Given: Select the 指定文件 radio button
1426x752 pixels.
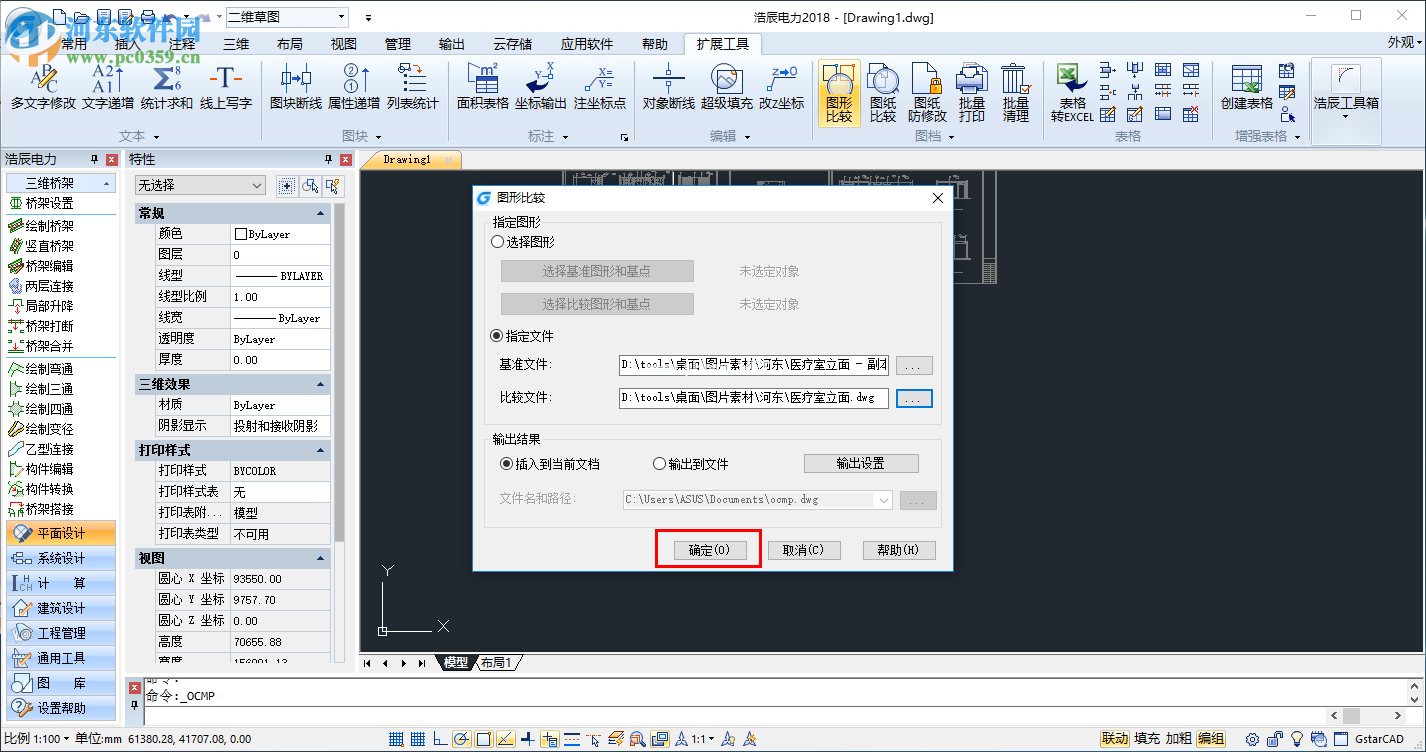Looking at the screenshot, I should point(497,336).
